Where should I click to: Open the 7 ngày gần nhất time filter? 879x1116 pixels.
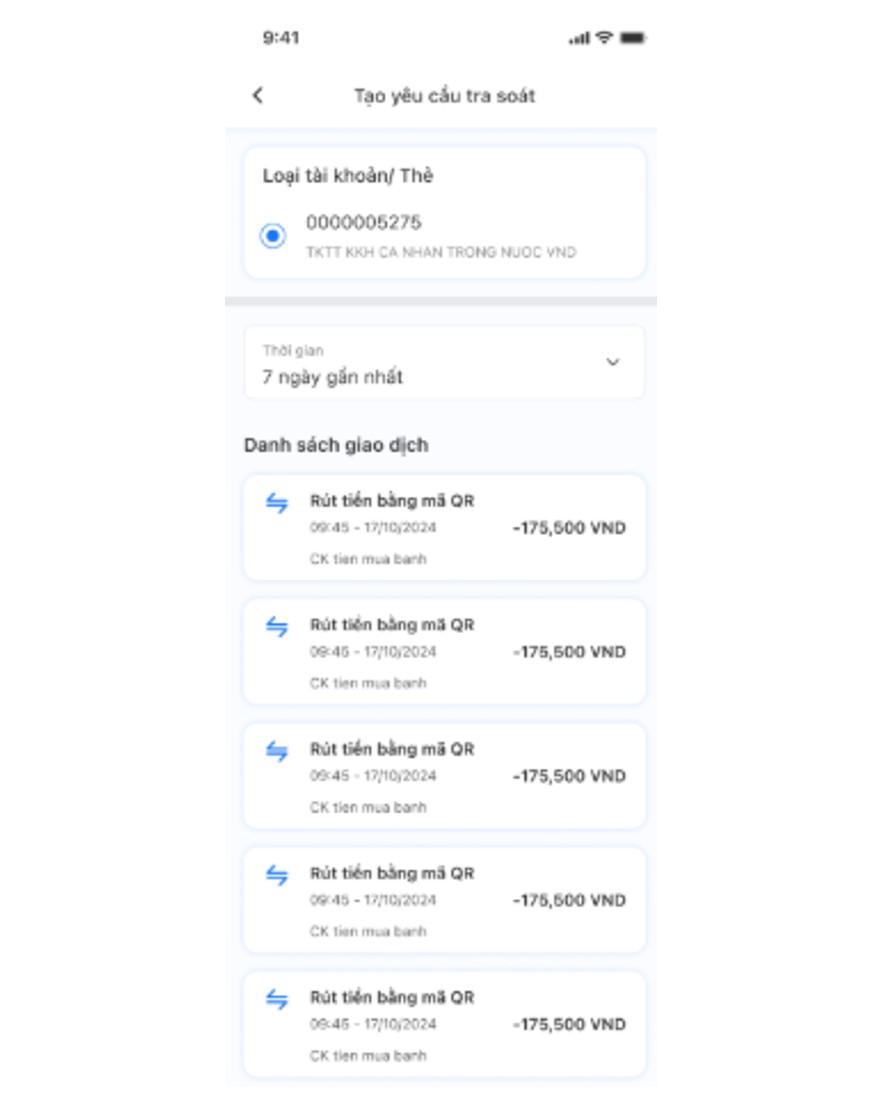click(x=444, y=363)
